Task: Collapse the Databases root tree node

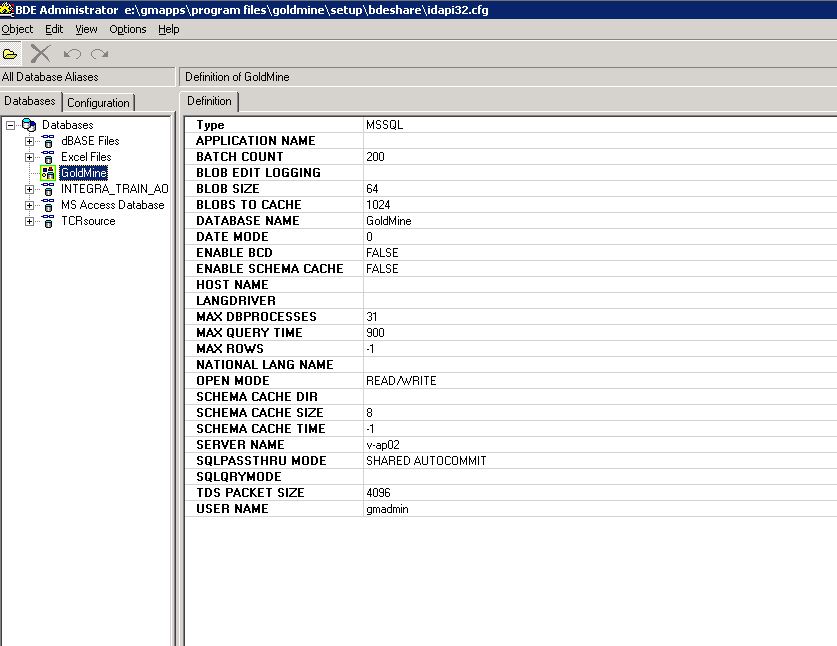Action: tap(10, 125)
